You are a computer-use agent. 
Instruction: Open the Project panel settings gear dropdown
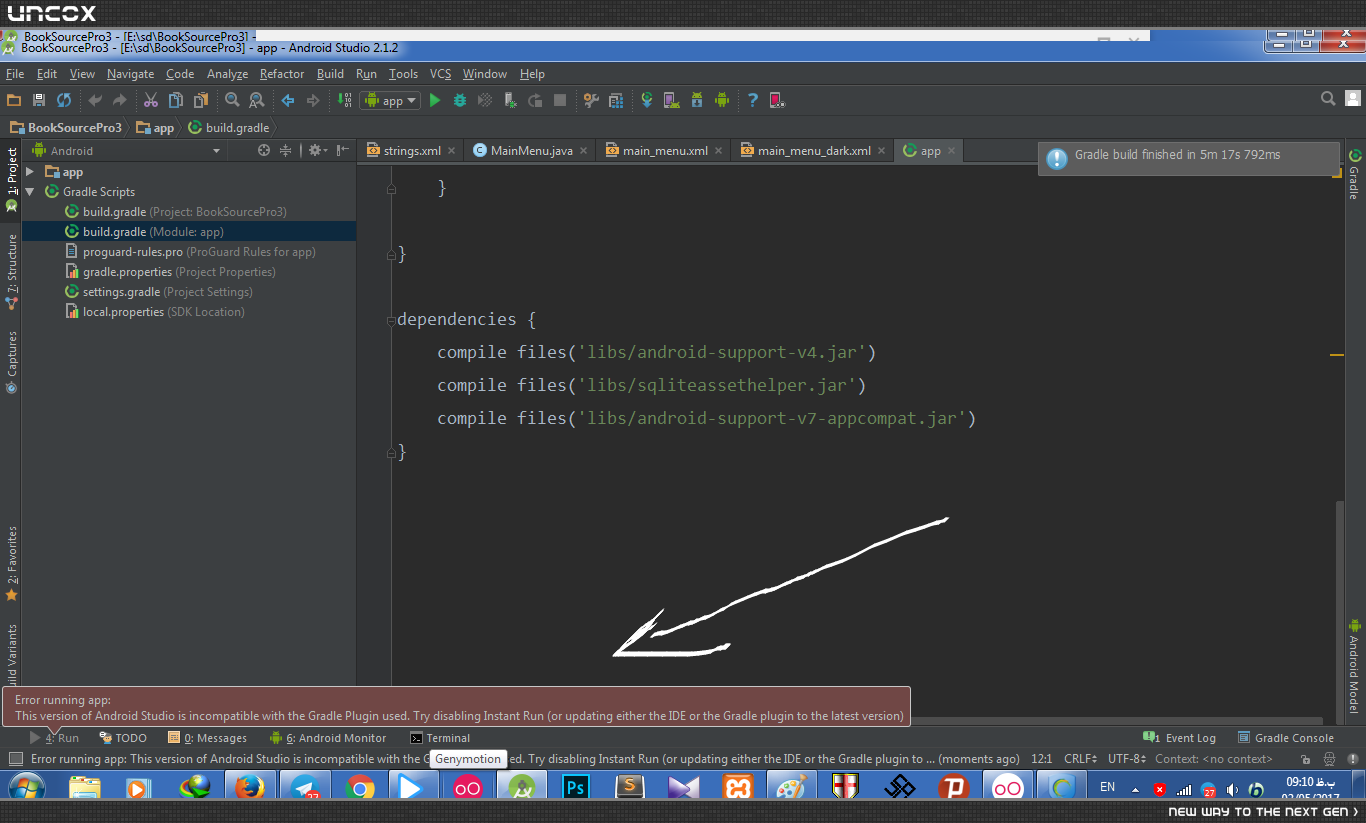coord(317,151)
